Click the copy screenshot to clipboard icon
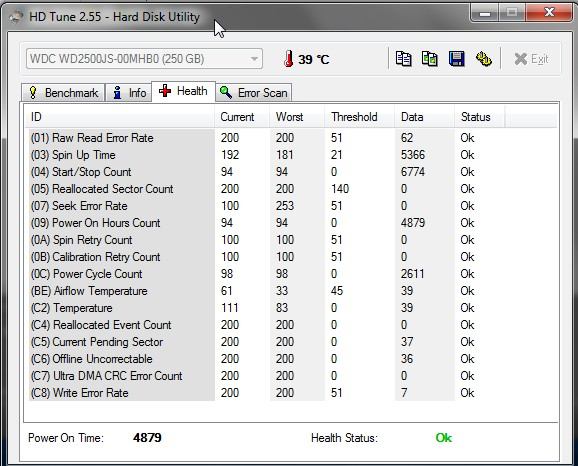 tap(430, 59)
